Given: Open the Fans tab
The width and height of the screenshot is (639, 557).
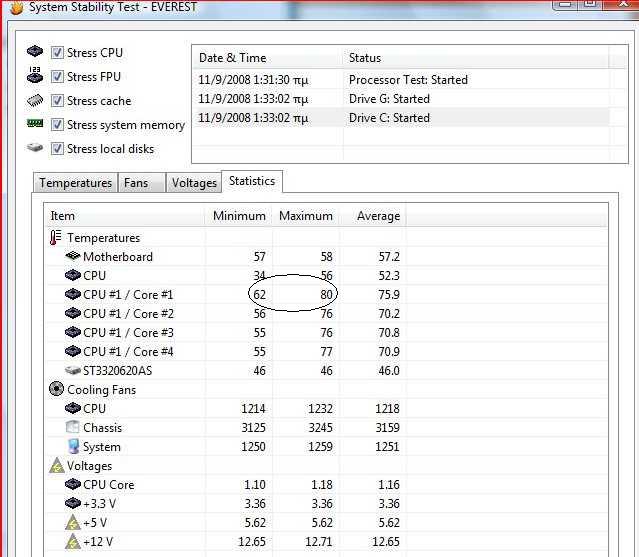Looking at the screenshot, I should point(141,183).
